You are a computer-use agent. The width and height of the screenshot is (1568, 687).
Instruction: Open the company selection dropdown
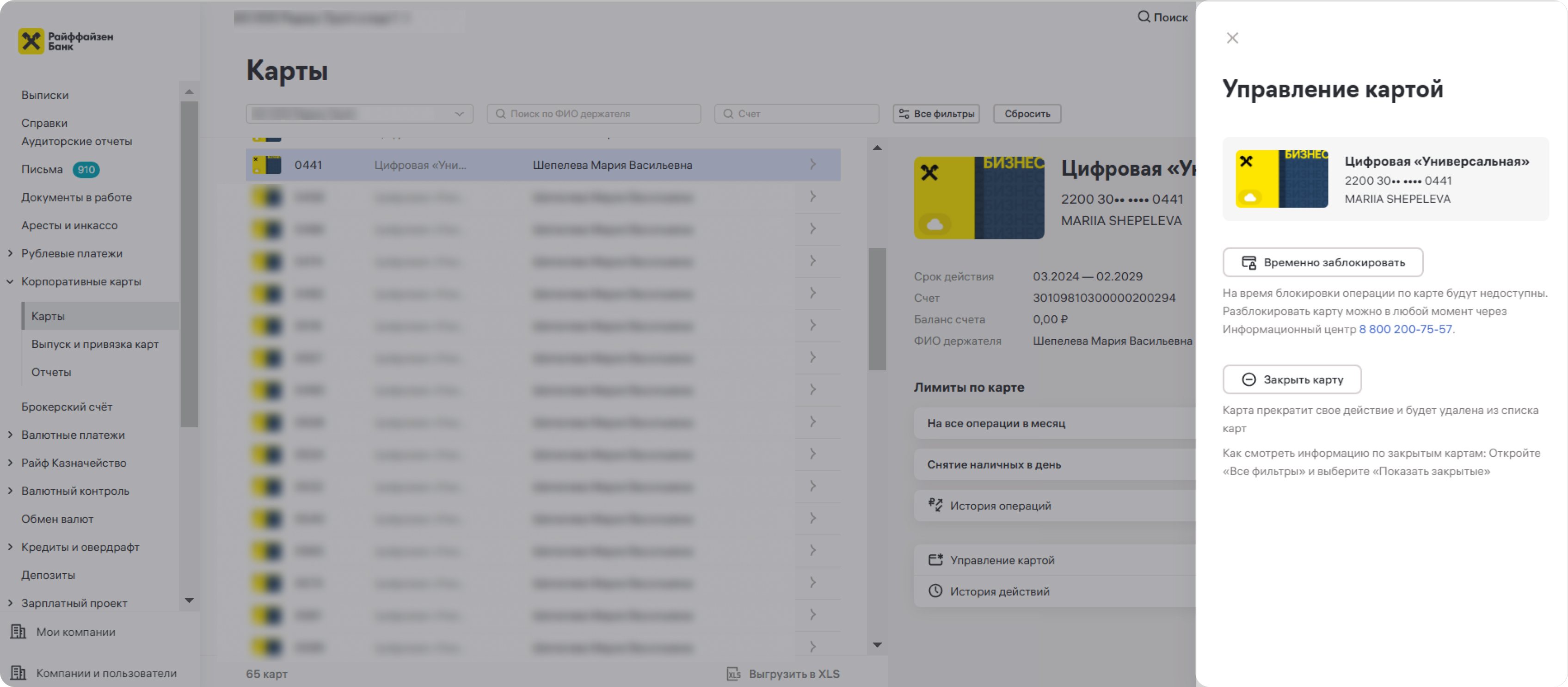point(359,114)
